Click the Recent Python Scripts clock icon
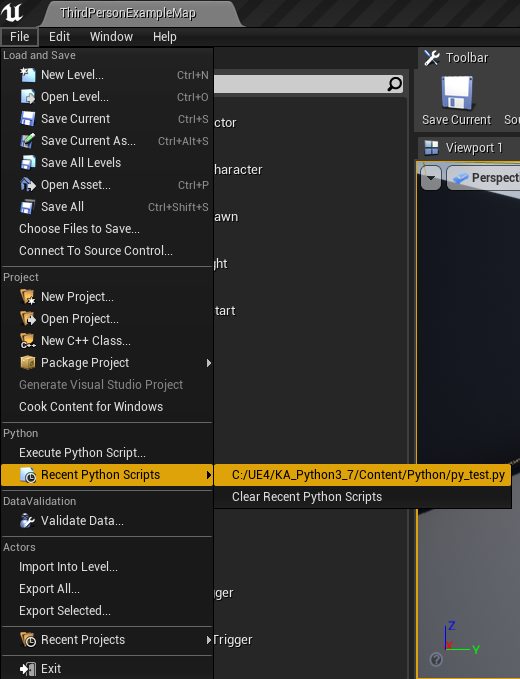Image resolution: width=520 pixels, height=679 pixels. (28, 475)
